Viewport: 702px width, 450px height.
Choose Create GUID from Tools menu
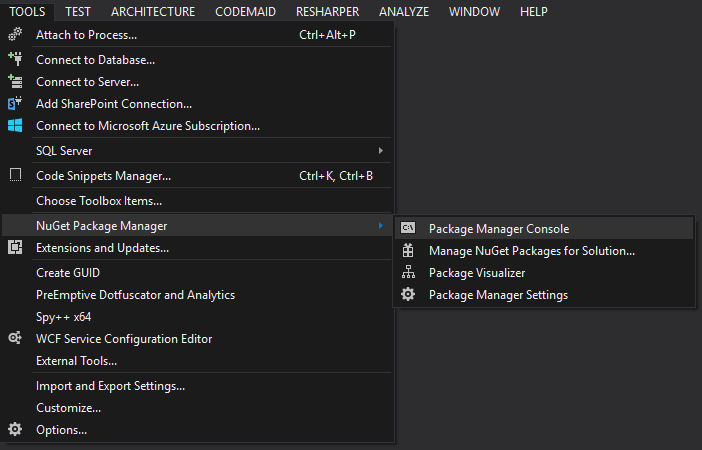(x=68, y=272)
